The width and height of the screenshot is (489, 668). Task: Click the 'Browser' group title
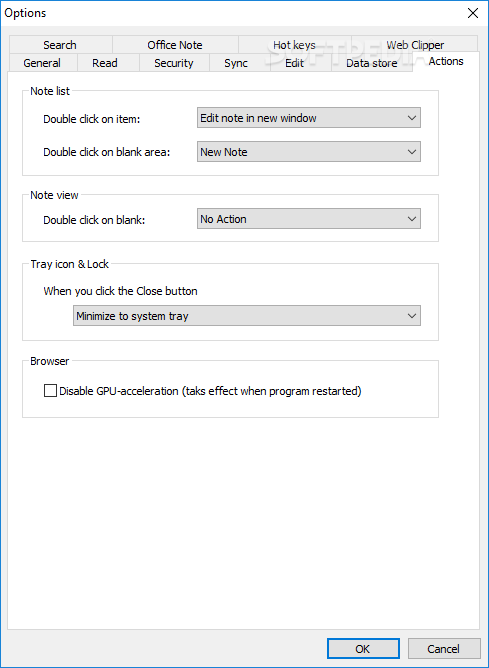[49, 361]
